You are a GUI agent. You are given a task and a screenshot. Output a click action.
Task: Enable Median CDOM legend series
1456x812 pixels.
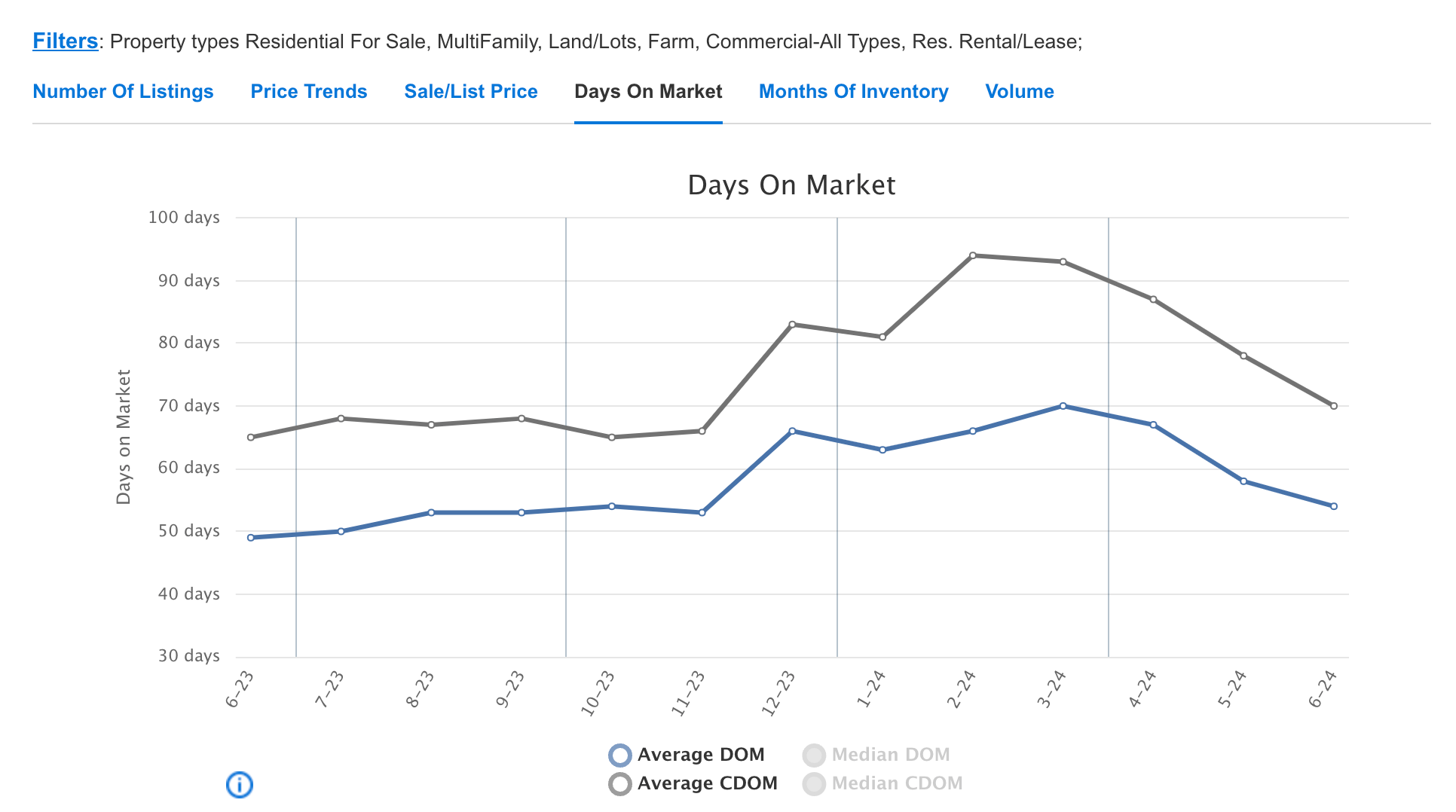coord(882,783)
